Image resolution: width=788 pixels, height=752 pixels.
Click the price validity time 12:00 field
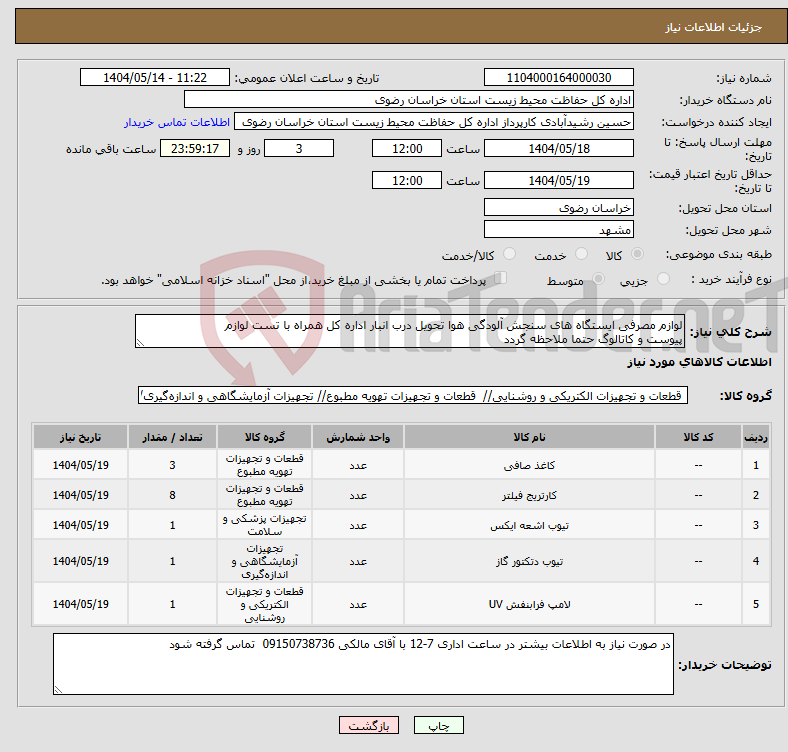[407, 180]
